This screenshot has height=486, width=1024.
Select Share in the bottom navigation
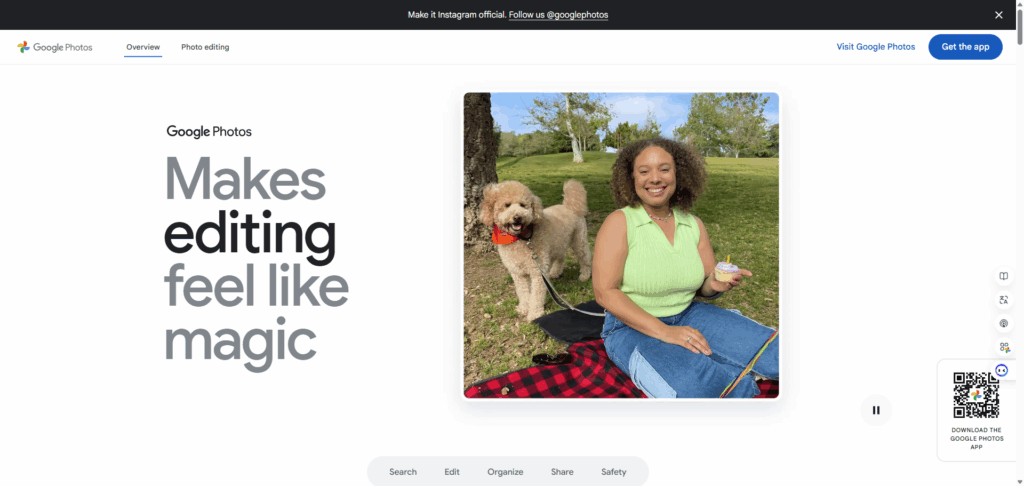562,472
